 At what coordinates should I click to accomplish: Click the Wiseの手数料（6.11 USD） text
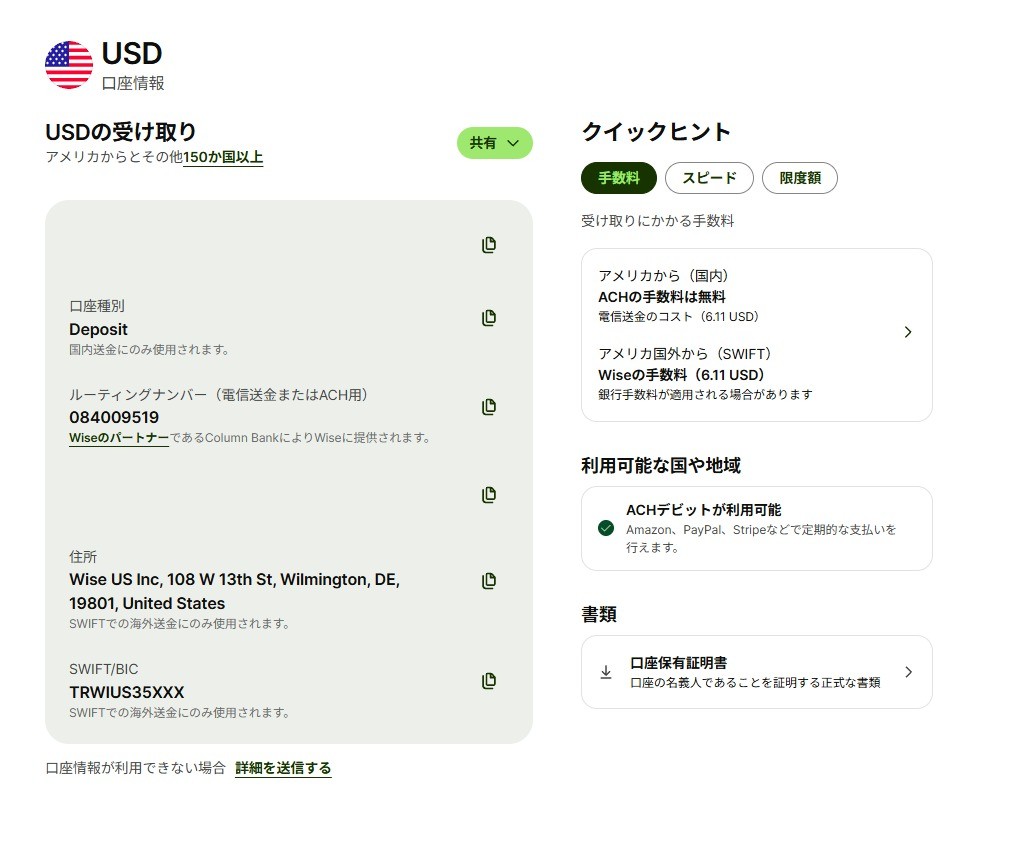[681, 374]
